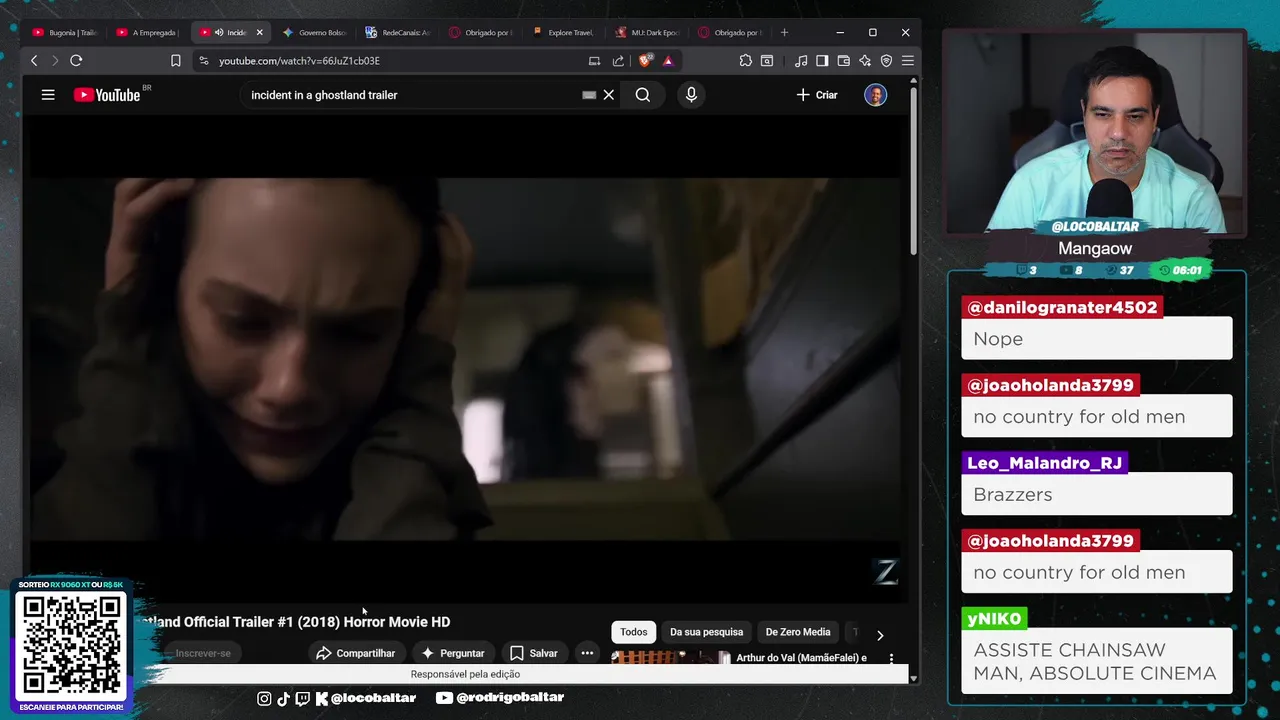Click the Inscrever-se subscribe button
Viewport: 1280px width, 720px height.
click(x=203, y=653)
